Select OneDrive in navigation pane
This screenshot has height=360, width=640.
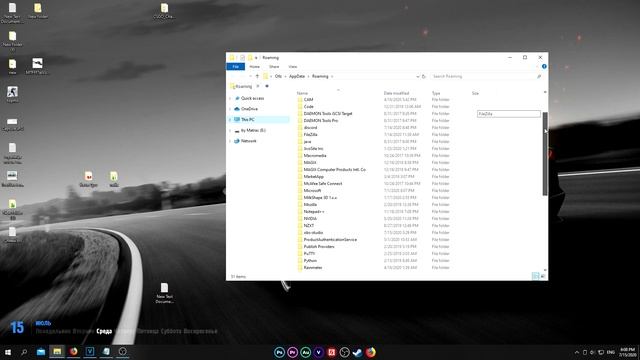249,109
